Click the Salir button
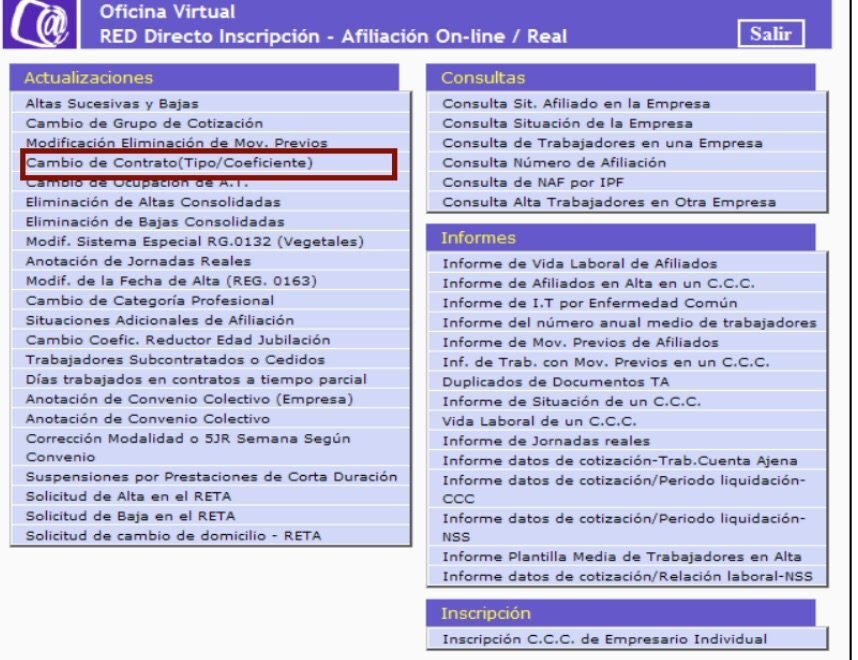This screenshot has height=660, width=858. click(x=771, y=34)
